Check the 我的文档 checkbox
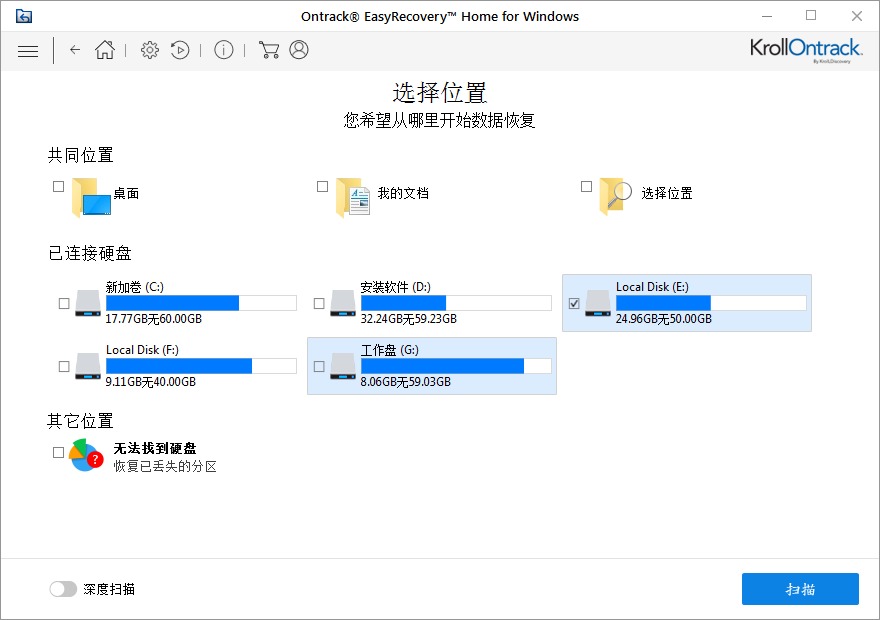 point(322,186)
